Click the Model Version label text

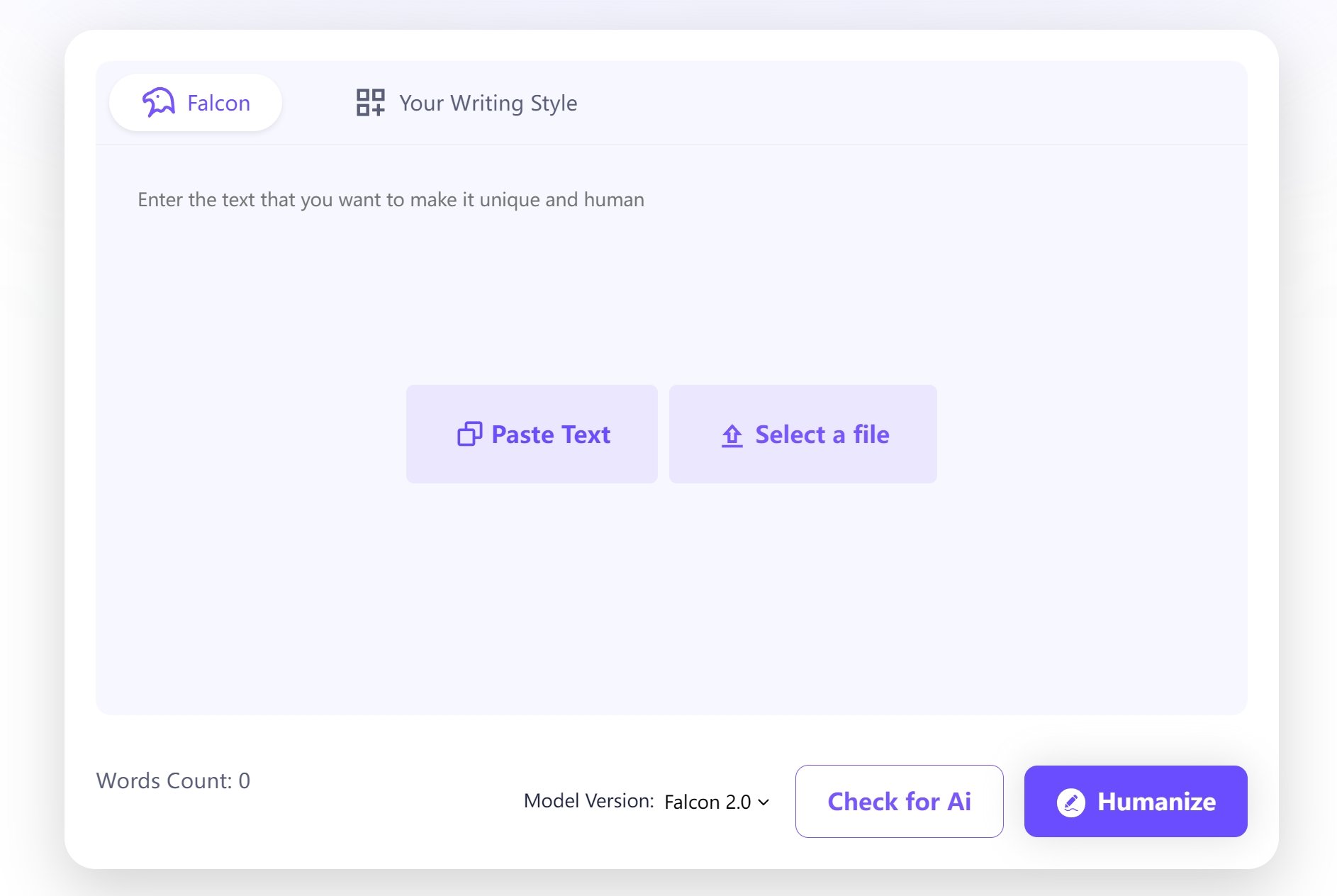(588, 801)
